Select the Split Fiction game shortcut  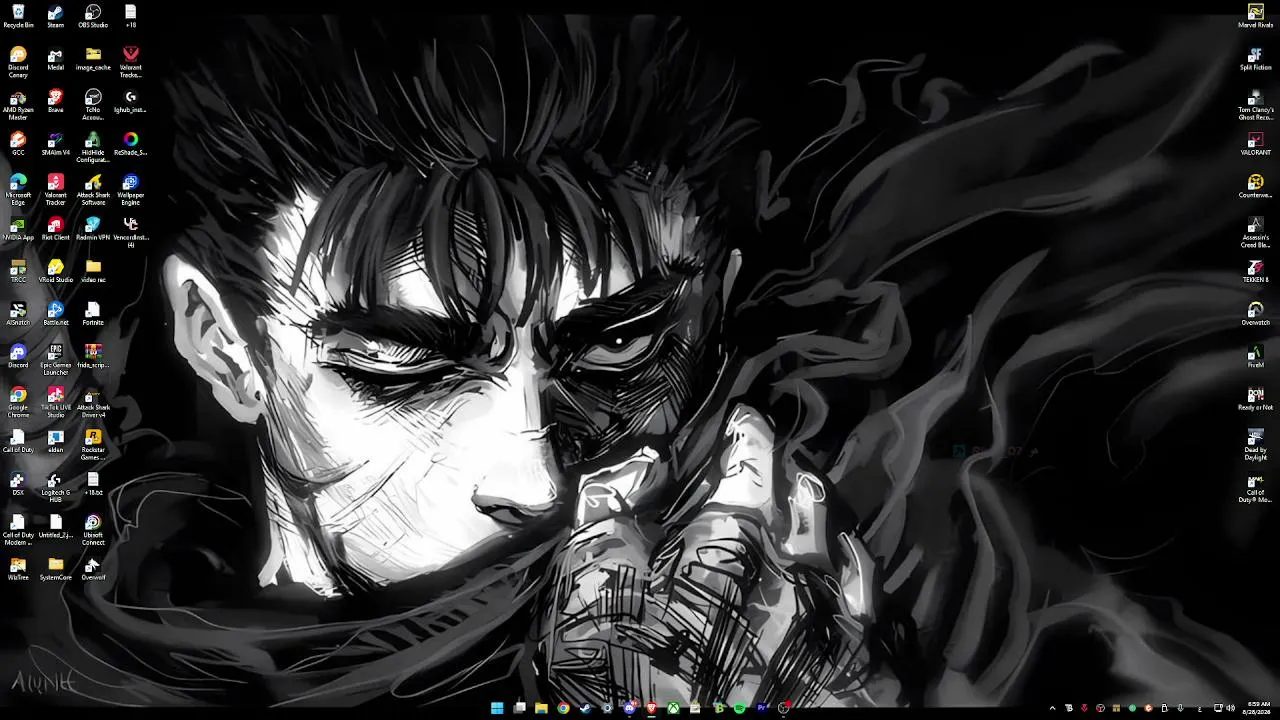coord(1256,59)
